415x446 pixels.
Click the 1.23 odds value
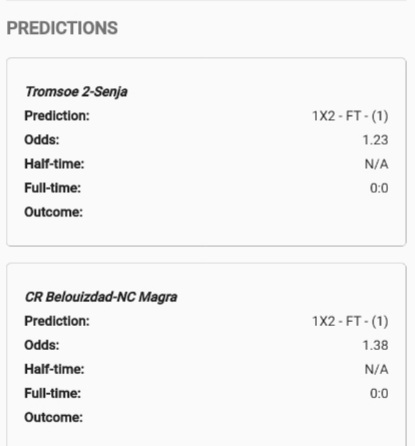pos(375,140)
